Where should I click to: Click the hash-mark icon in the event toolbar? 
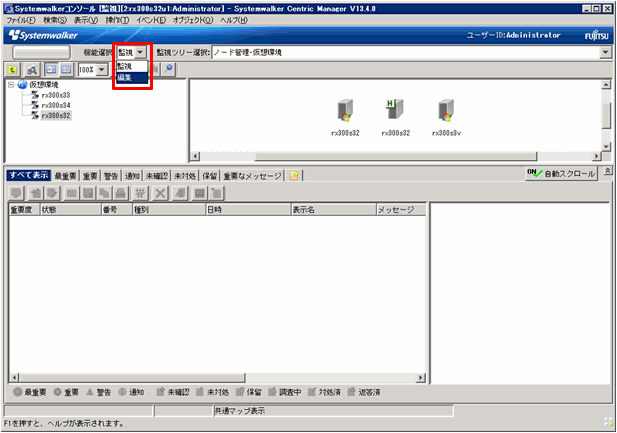click(x=140, y=193)
